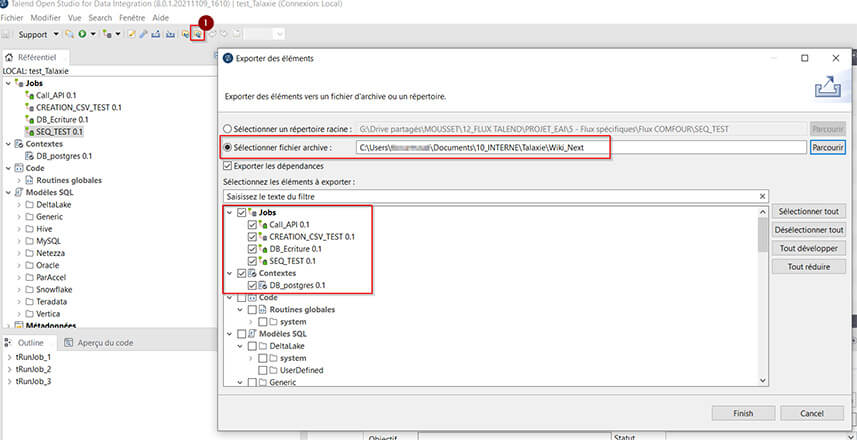Collapse the Jobs node in the Référentiel tree

coord(8,84)
